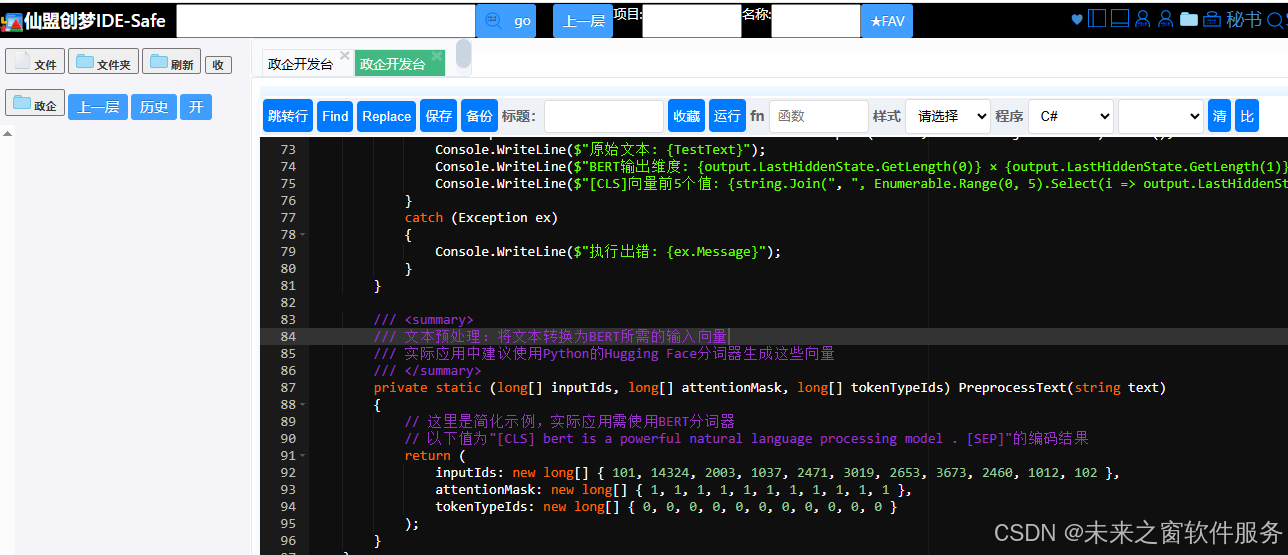Click the PreprocessText method name
Viewport: 1288px width, 555px height.
point(1012,387)
